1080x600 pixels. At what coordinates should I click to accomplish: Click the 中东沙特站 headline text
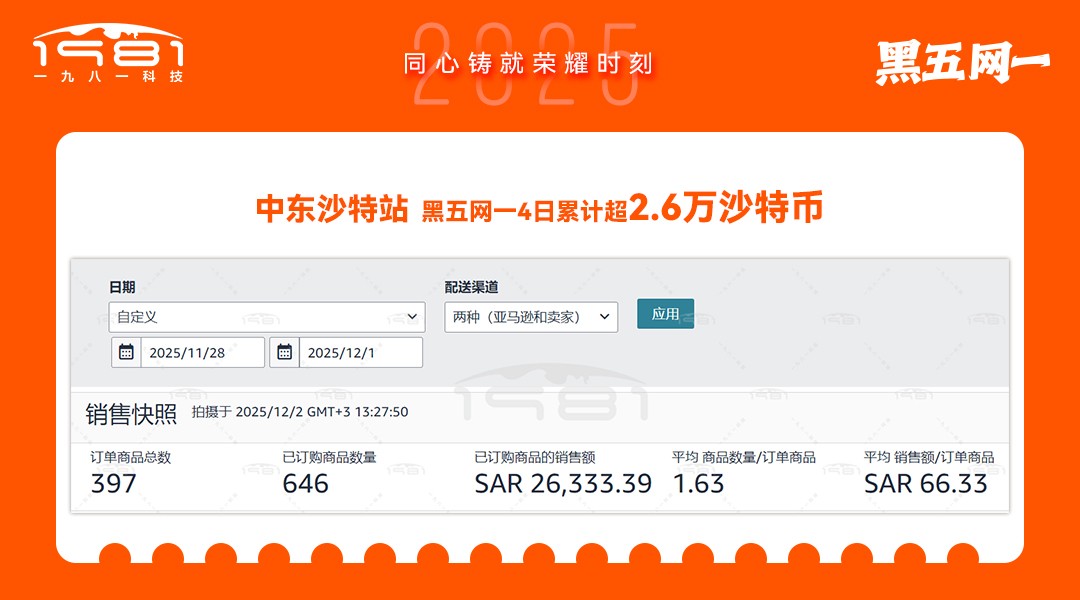click(332, 208)
